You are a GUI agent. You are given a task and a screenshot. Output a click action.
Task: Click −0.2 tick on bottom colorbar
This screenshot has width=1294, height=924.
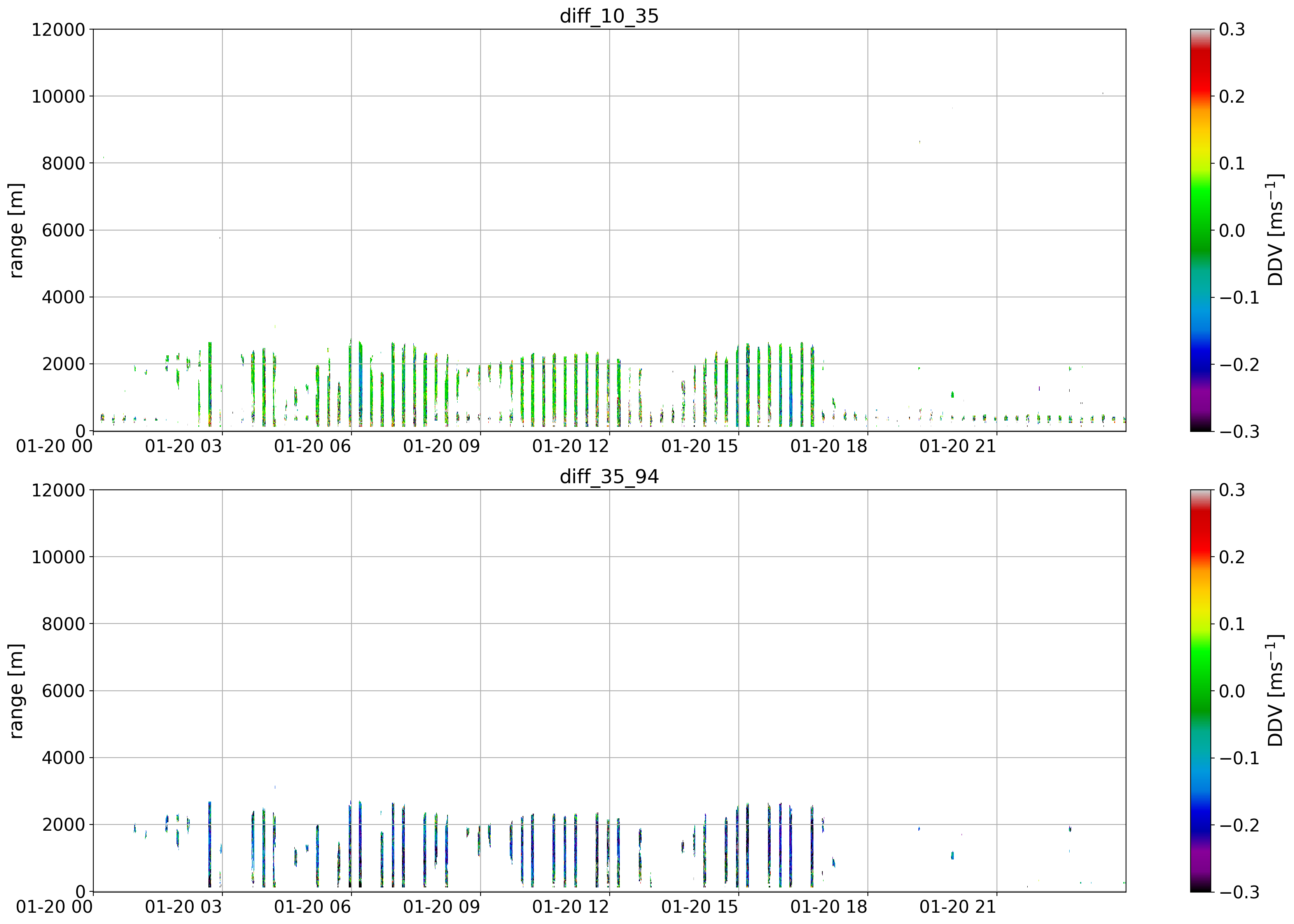1239,825
